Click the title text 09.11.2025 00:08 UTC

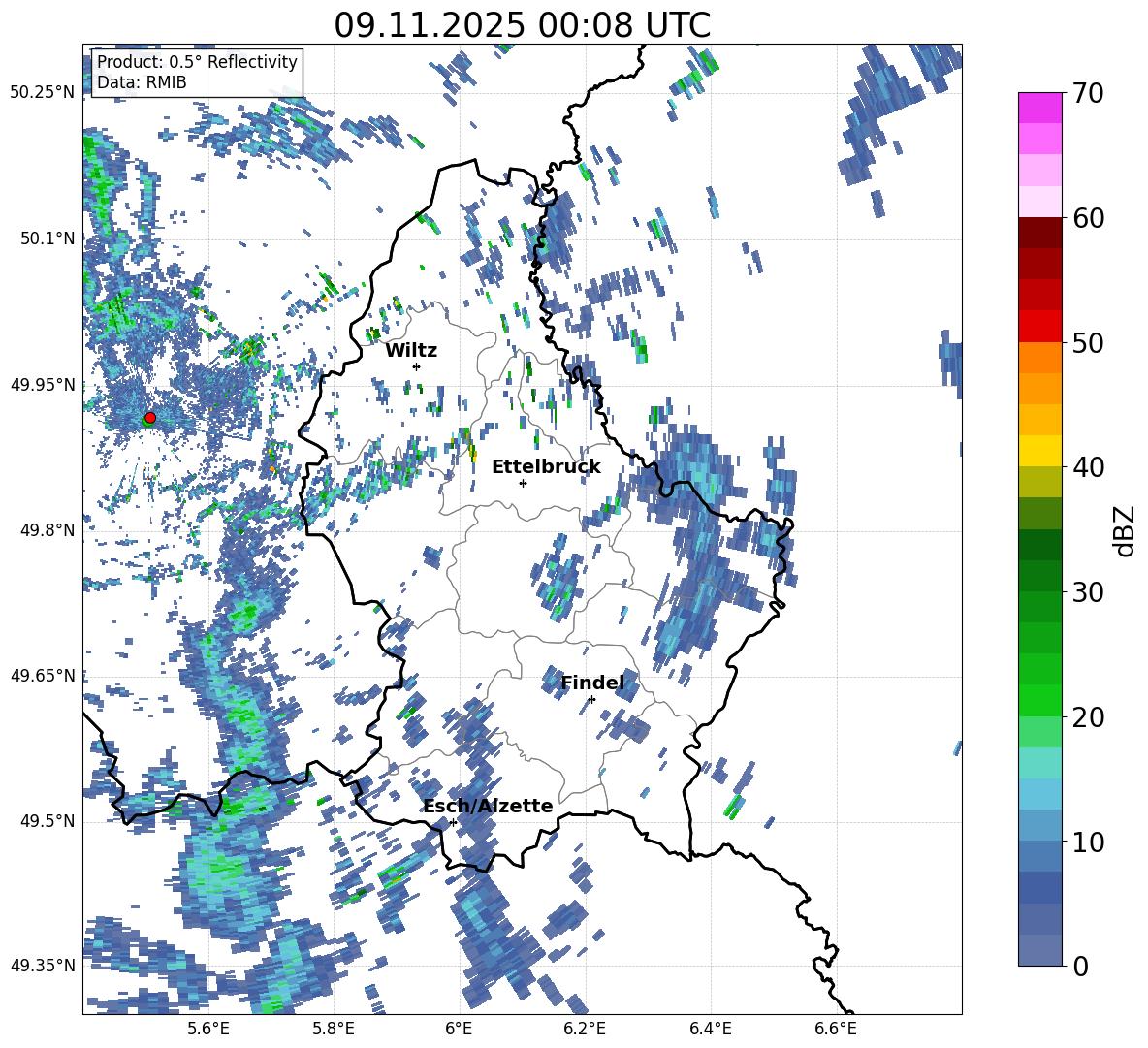tap(522, 25)
